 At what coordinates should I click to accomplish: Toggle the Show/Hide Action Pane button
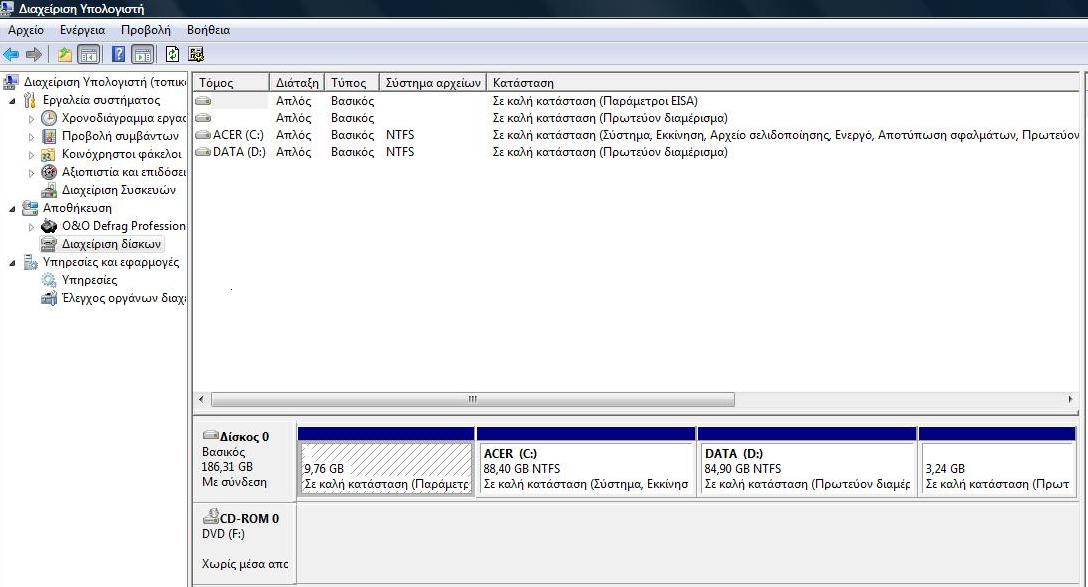(x=142, y=54)
